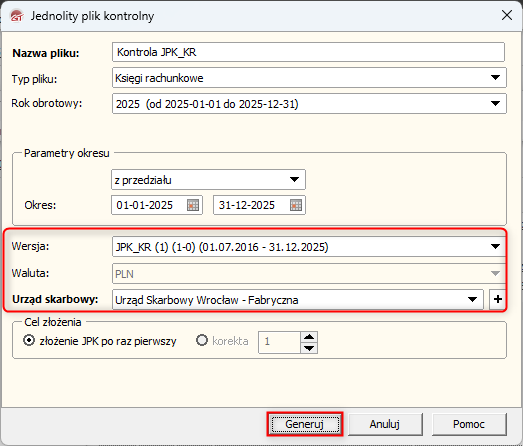
Task: Expand the Typ pliku dropdown
Action: click(495, 77)
